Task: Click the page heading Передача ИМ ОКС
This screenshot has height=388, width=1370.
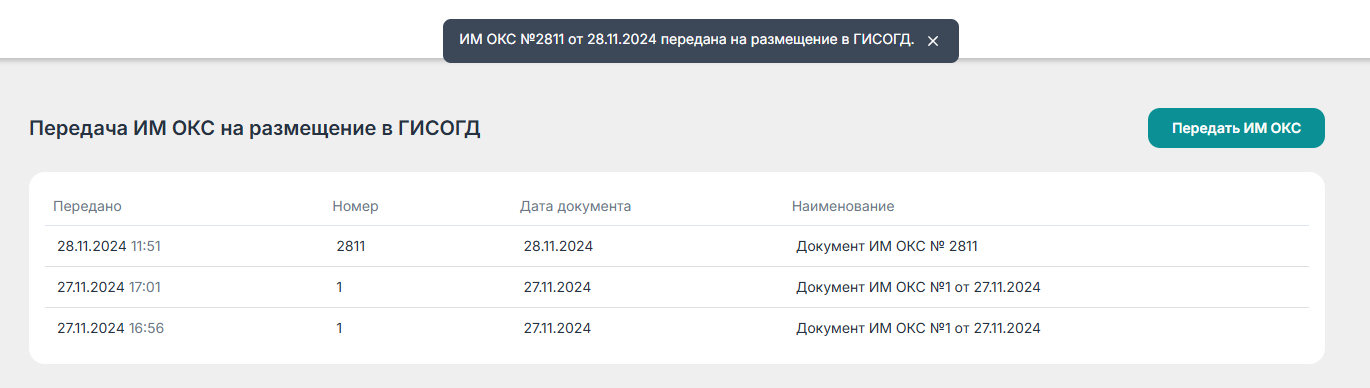Action: (255, 129)
